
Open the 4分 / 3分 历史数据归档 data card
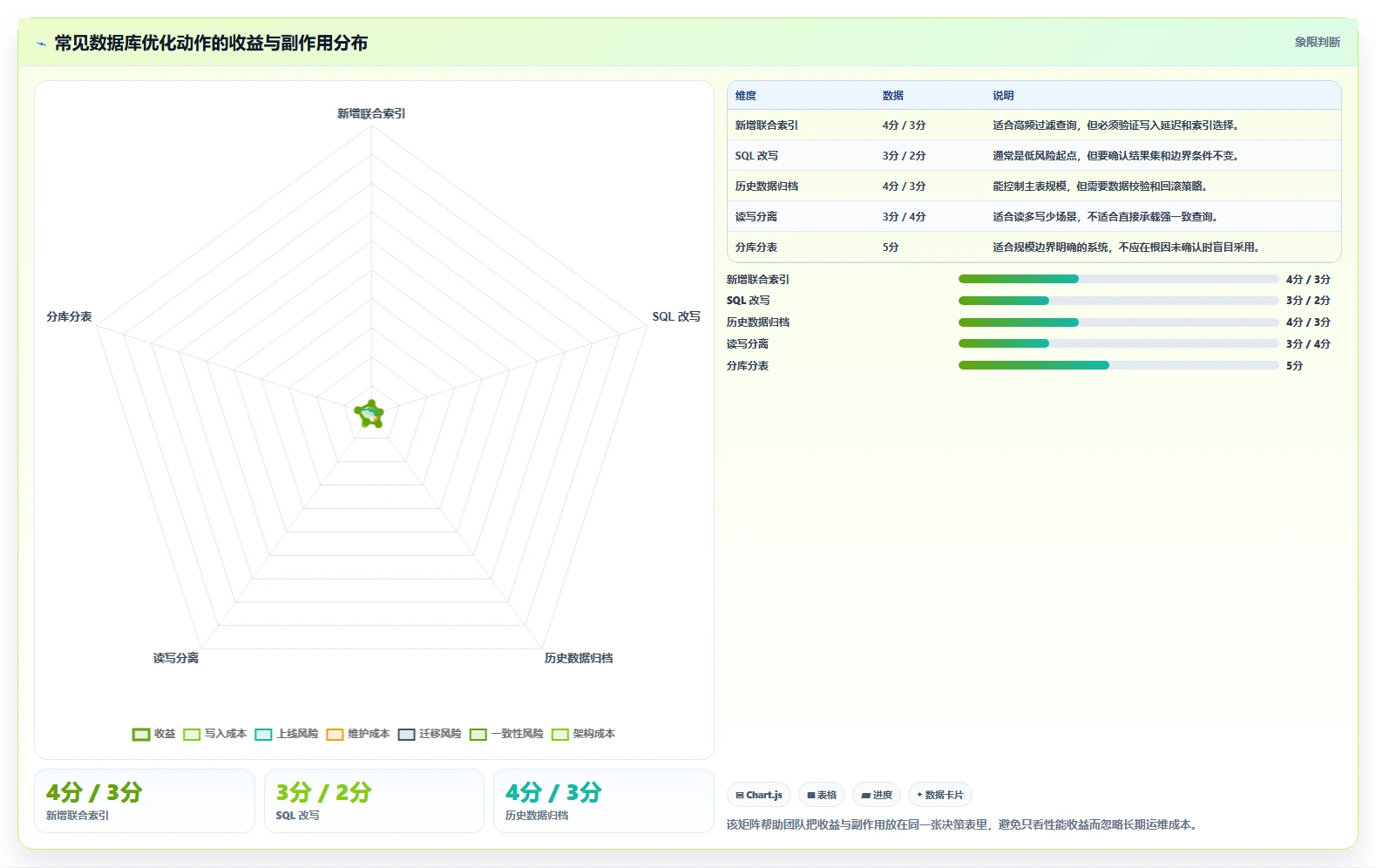(604, 801)
